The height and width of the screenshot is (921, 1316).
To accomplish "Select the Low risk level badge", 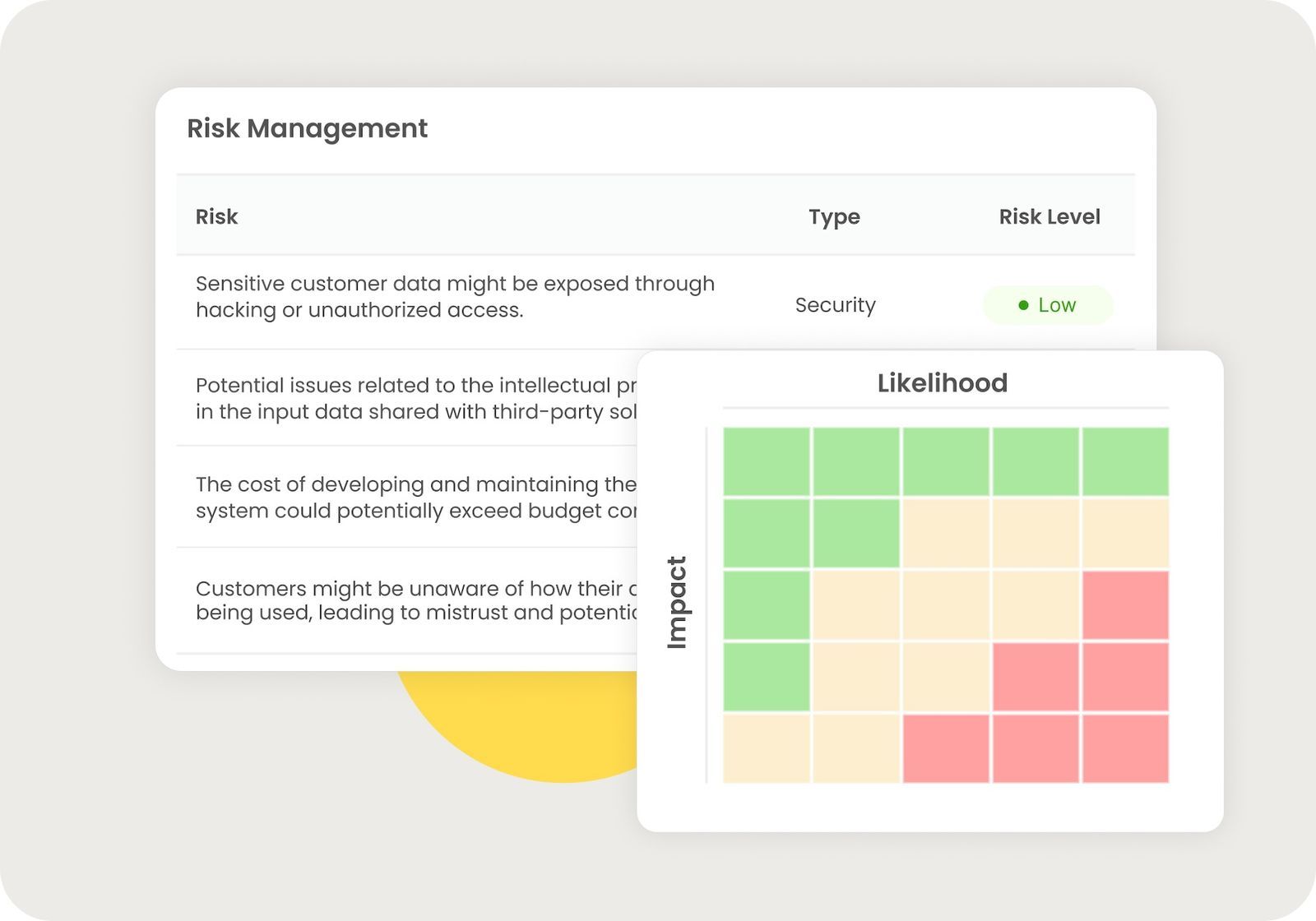I will point(1048,305).
